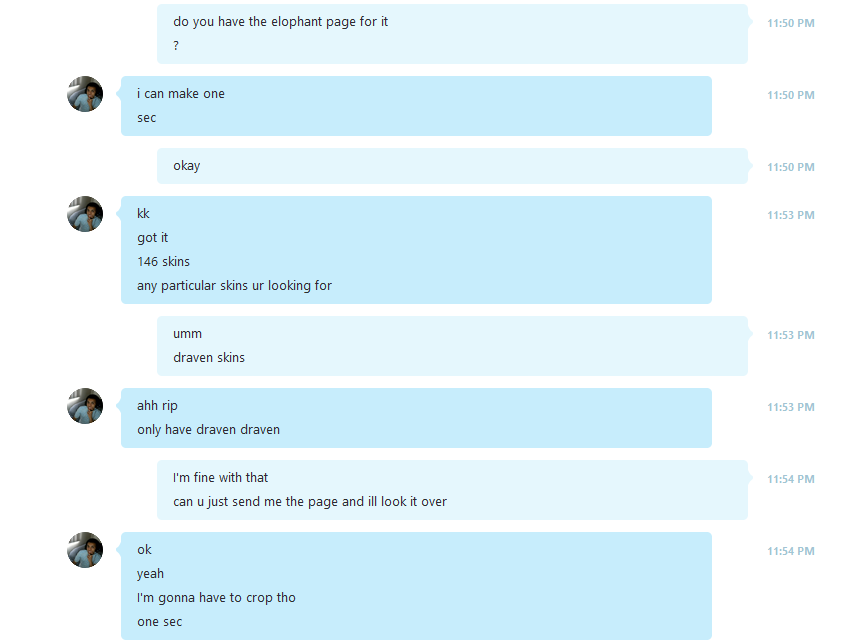Click the 11:53 PM timestamp beside 'kk'
The image size is (855, 644).
[791, 215]
